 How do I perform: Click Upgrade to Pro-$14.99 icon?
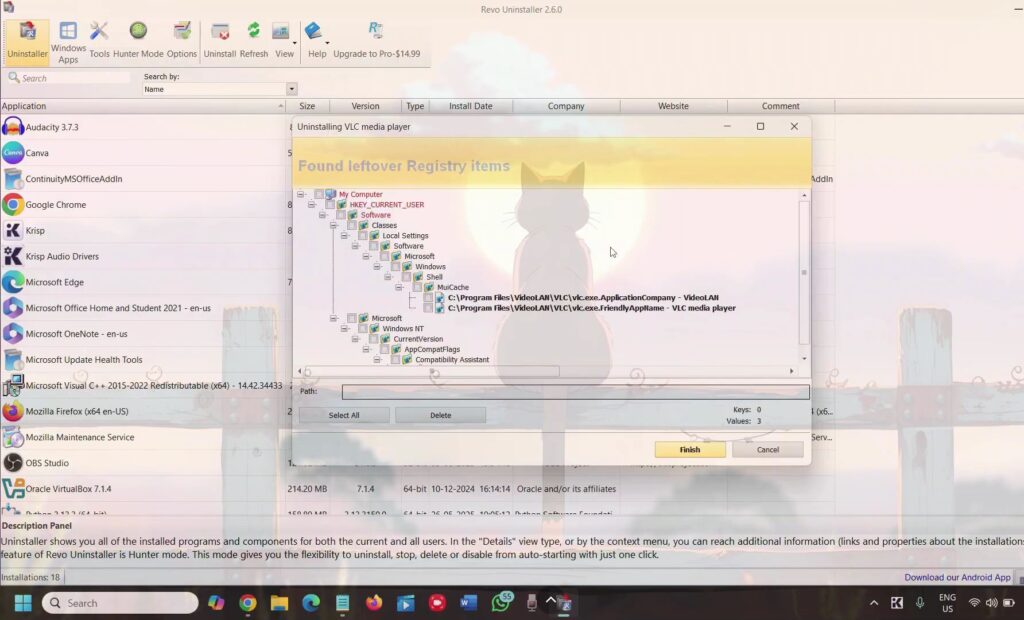coord(377,41)
